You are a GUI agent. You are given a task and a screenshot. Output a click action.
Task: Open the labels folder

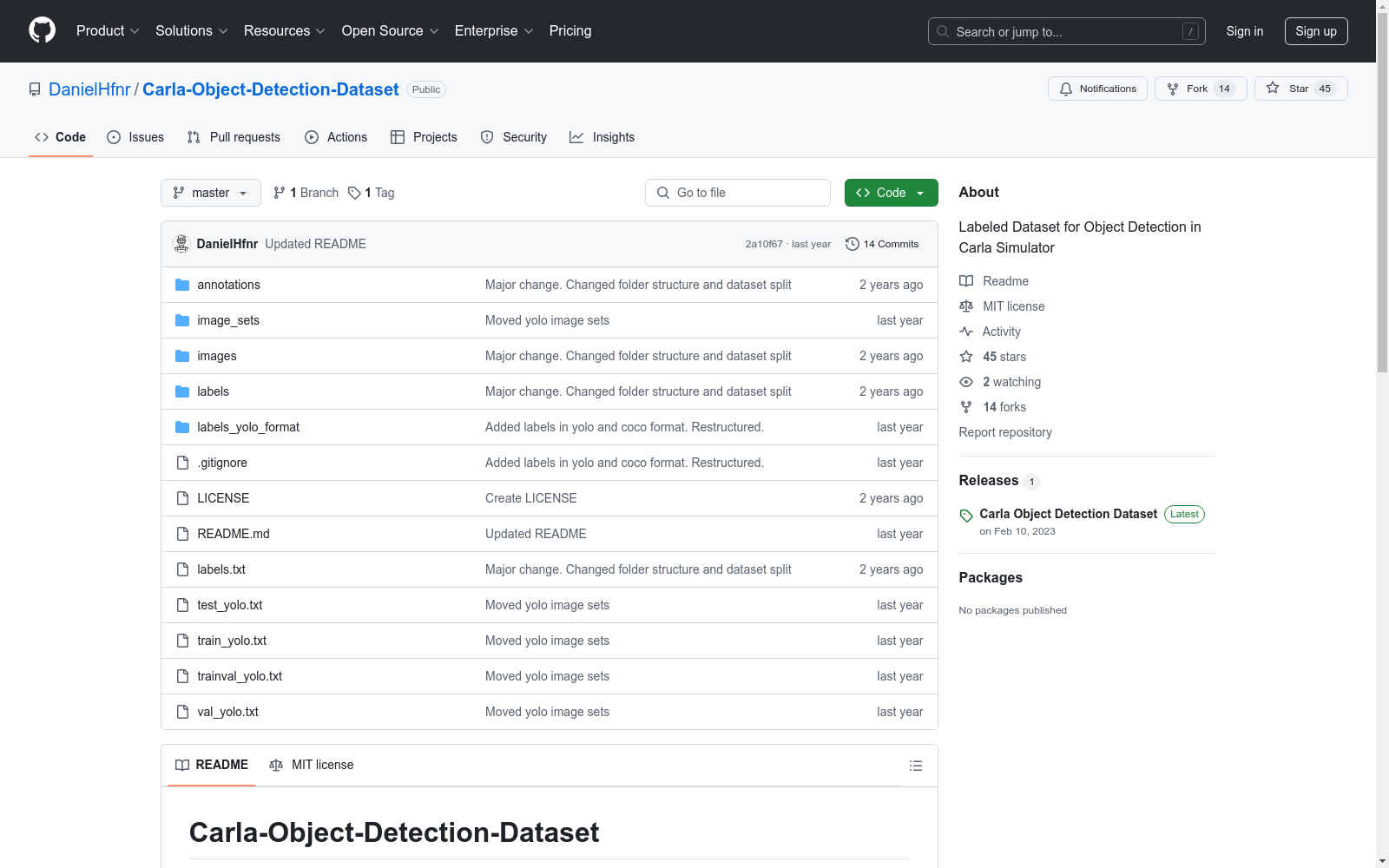click(213, 391)
